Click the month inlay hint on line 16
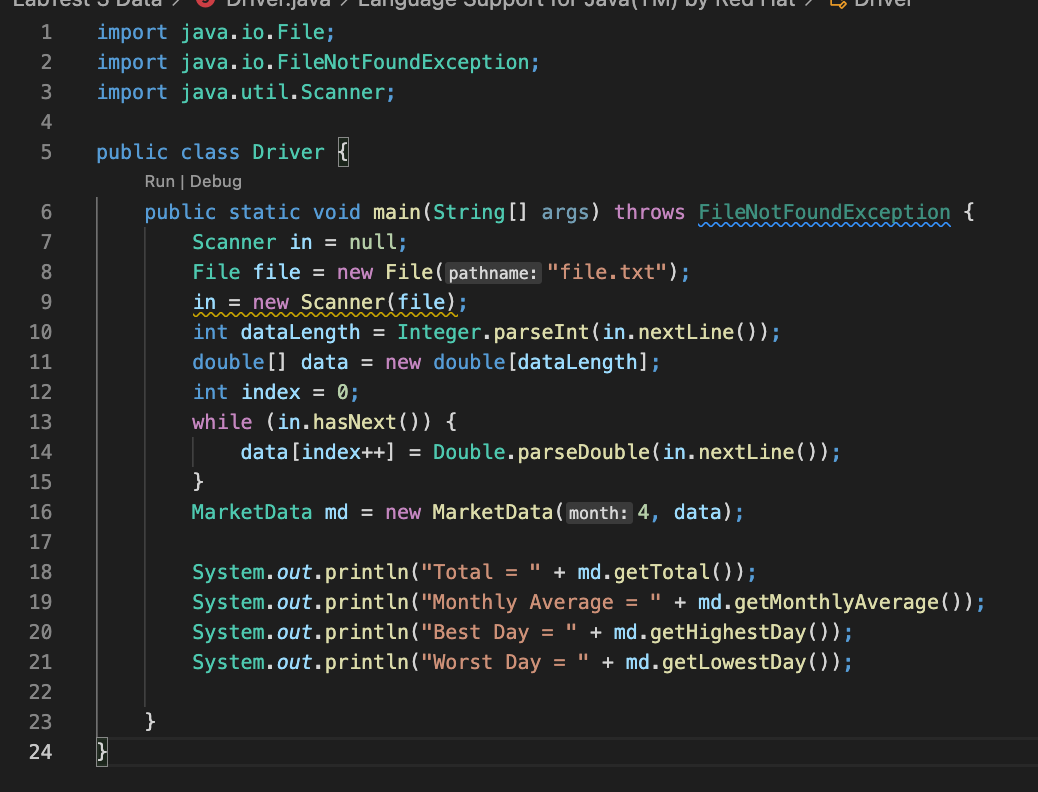 (x=597, y=512)
